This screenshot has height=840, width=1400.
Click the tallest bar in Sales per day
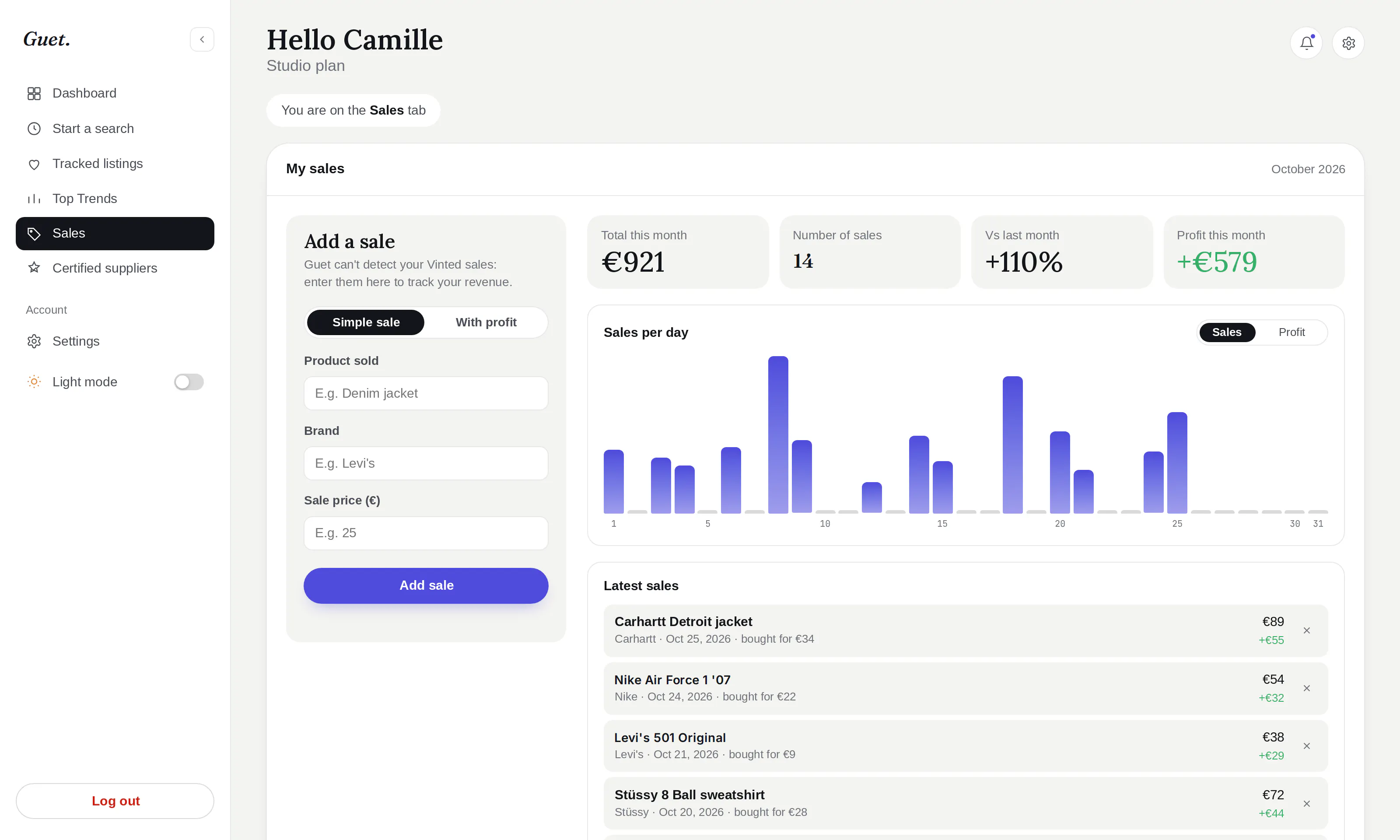(778, 435)
